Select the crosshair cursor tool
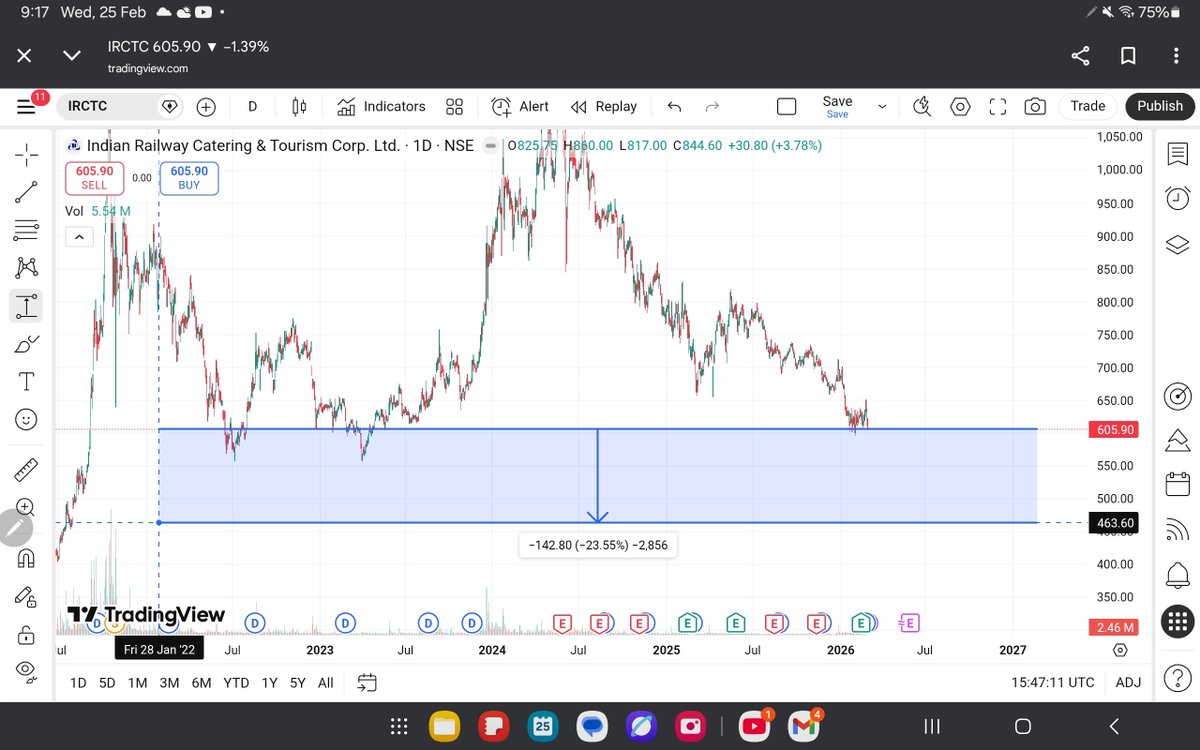The image size is (1200, 750). click(x=26, y=154)
